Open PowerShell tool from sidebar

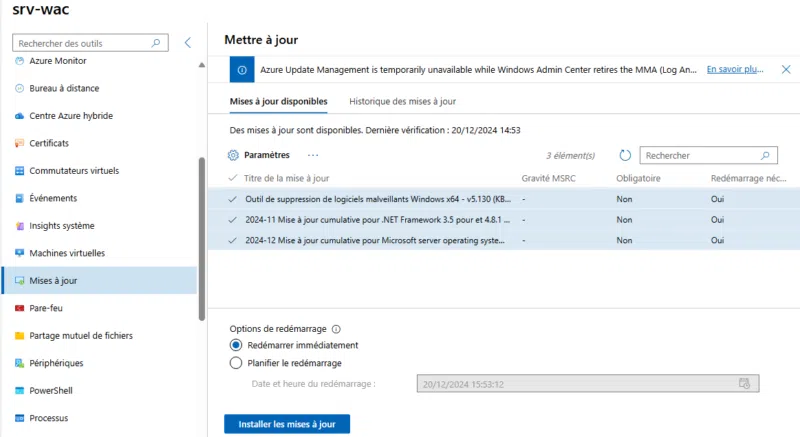click(51, 391)
